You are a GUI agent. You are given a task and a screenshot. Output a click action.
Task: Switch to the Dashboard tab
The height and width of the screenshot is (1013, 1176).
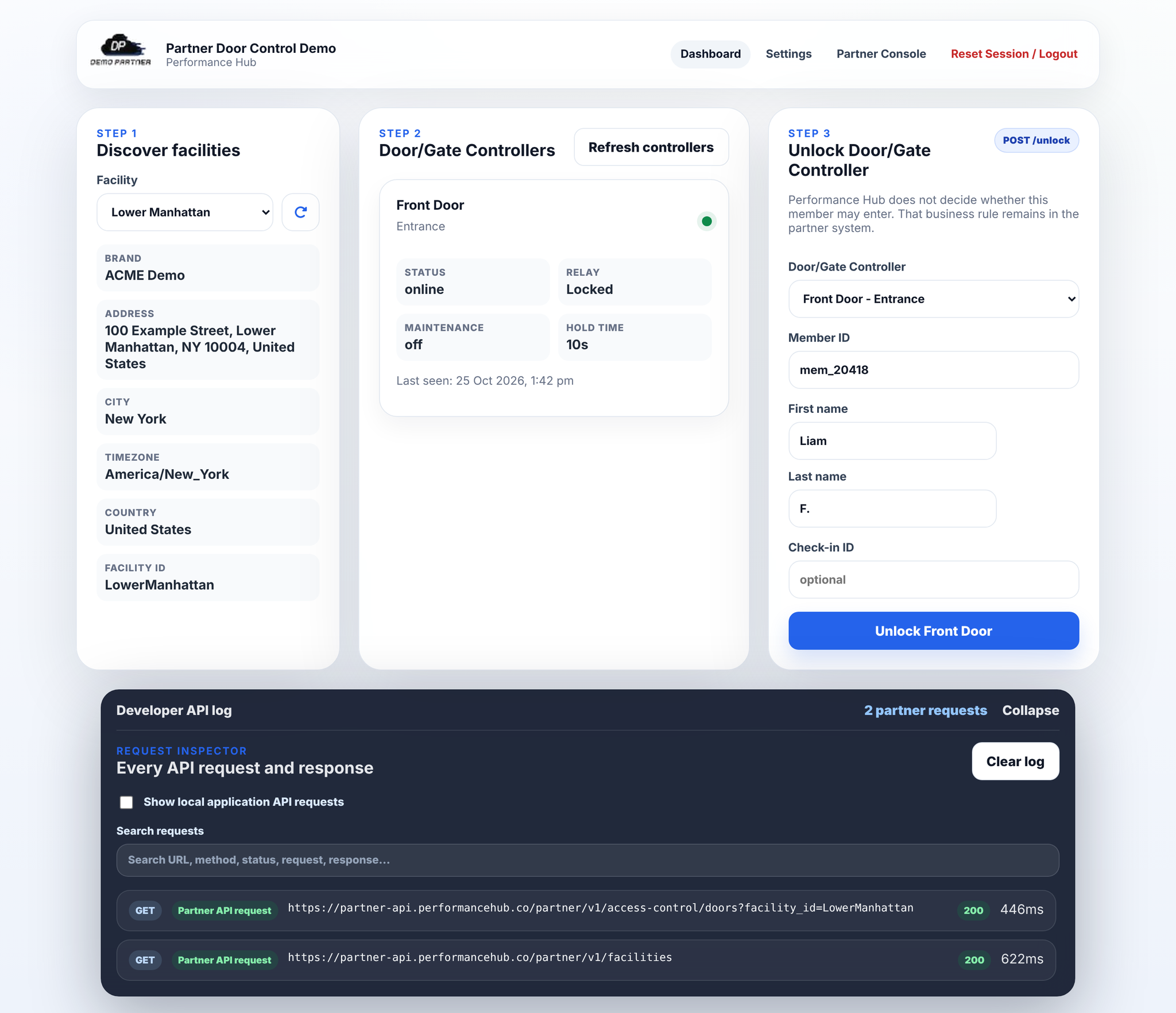tap(710, 54)
